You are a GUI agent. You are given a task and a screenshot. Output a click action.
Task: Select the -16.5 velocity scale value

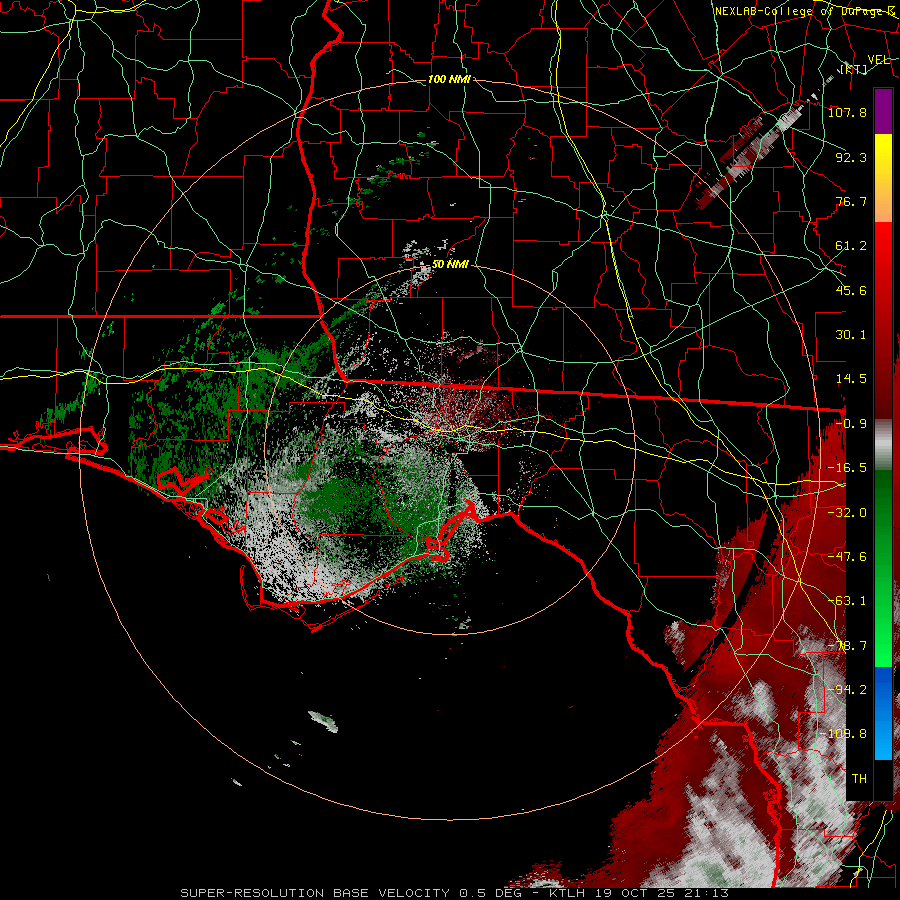847,468
